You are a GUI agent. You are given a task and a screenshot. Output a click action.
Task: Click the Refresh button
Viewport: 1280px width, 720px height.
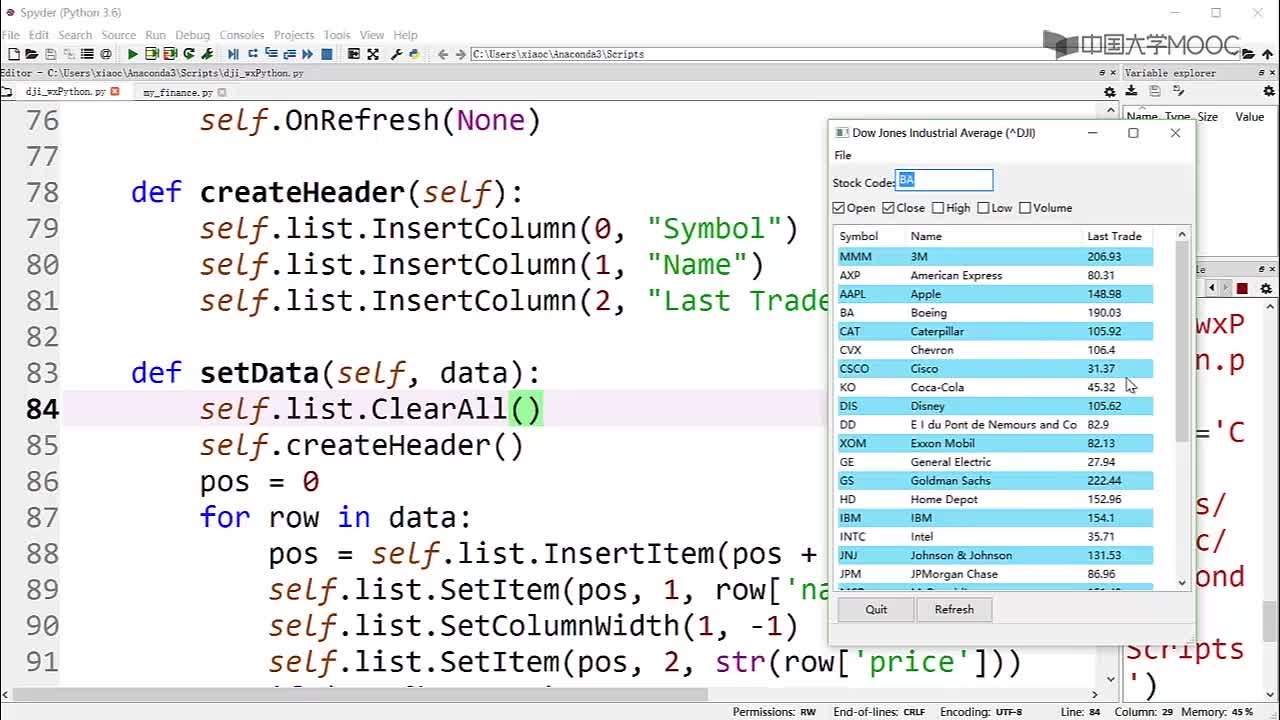pos(954,609)
